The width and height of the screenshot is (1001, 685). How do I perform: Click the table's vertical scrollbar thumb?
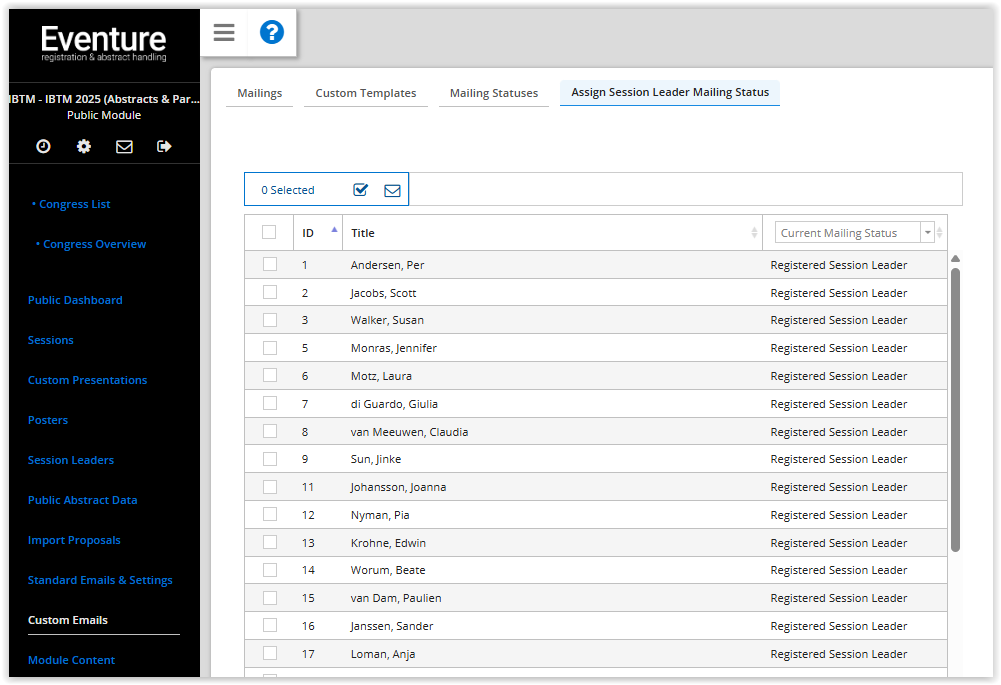point(955,410)
